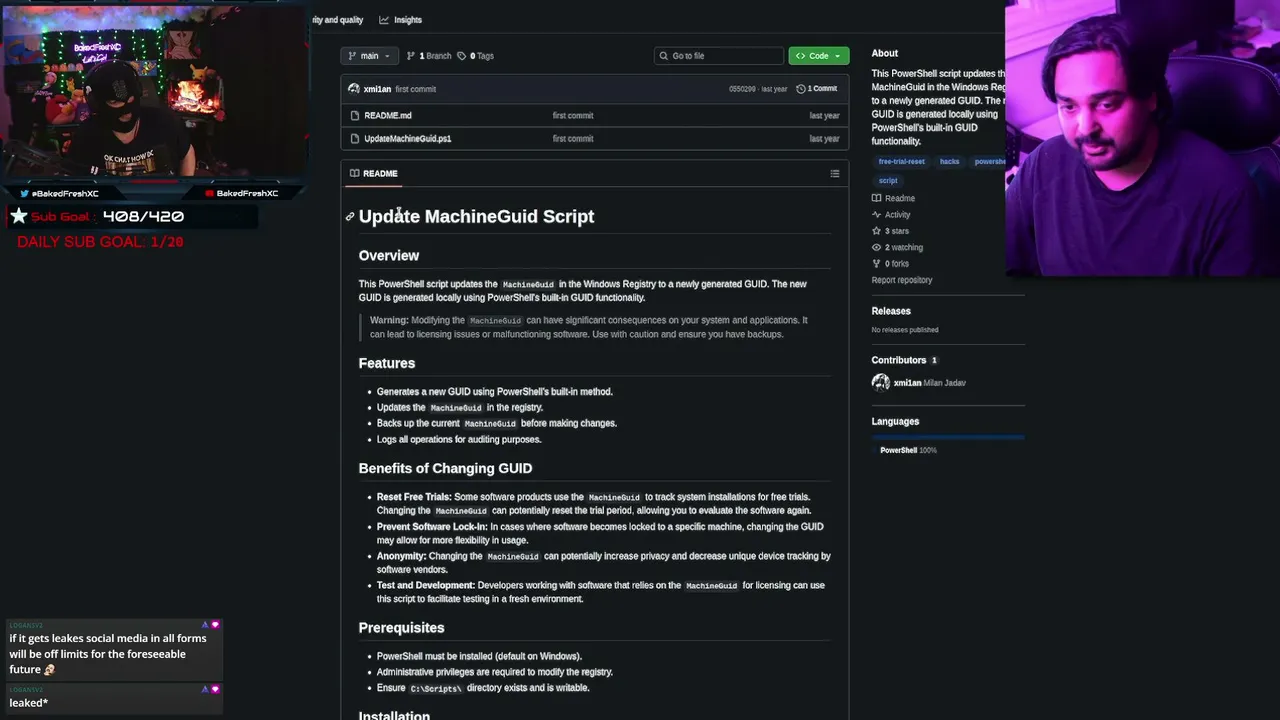Click the Report repository link
1280x720 pixels.
click(x=902, y=280)
